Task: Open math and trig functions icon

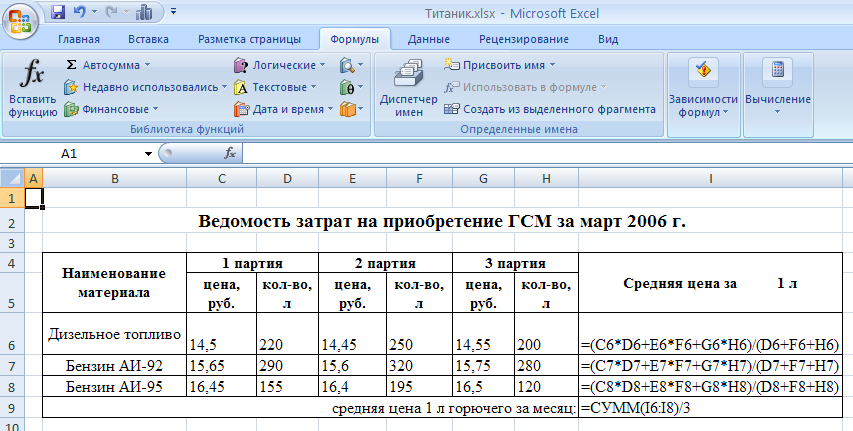Action: 351,87
